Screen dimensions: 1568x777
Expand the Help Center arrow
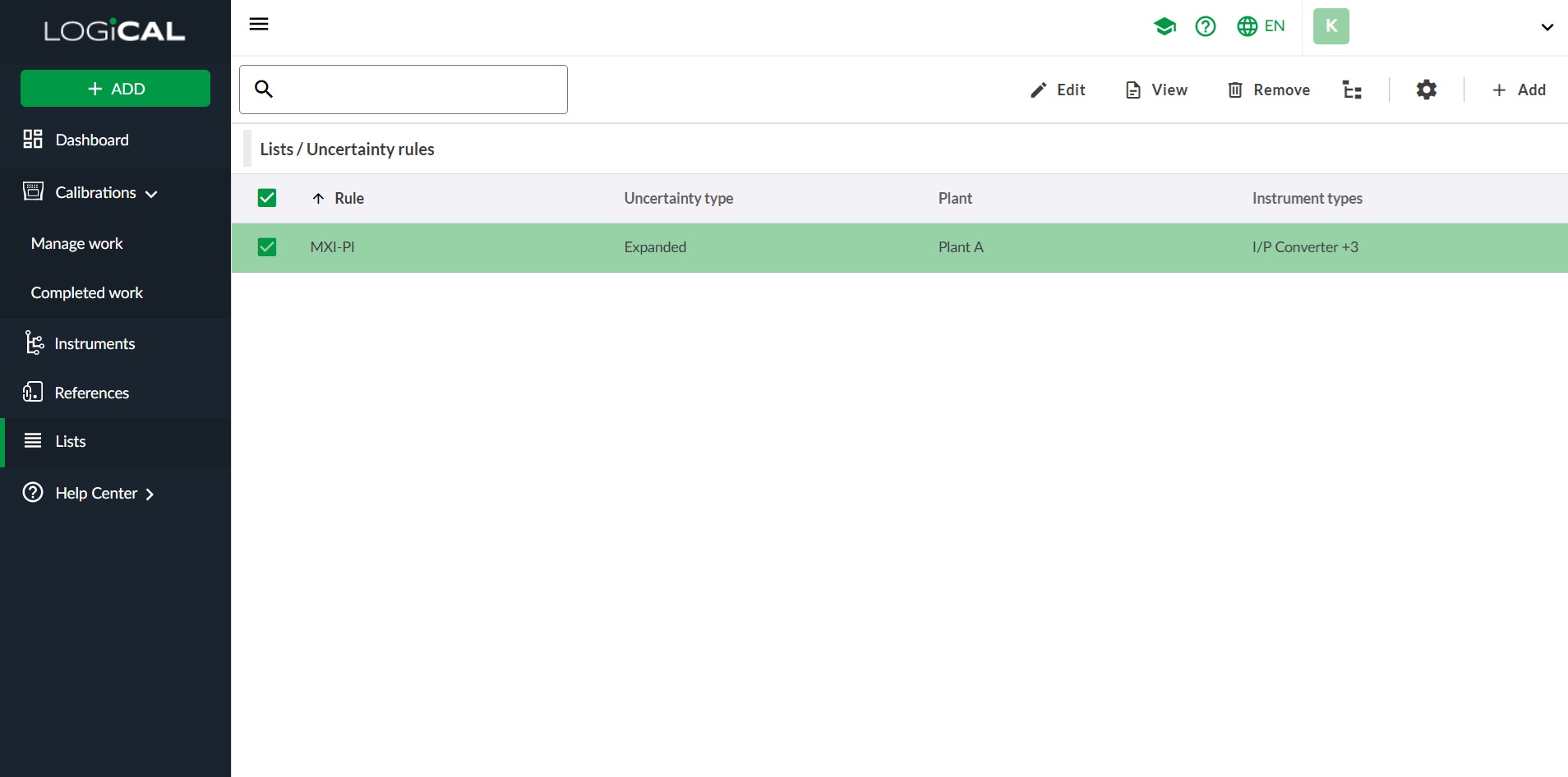[x=150, y=494]
